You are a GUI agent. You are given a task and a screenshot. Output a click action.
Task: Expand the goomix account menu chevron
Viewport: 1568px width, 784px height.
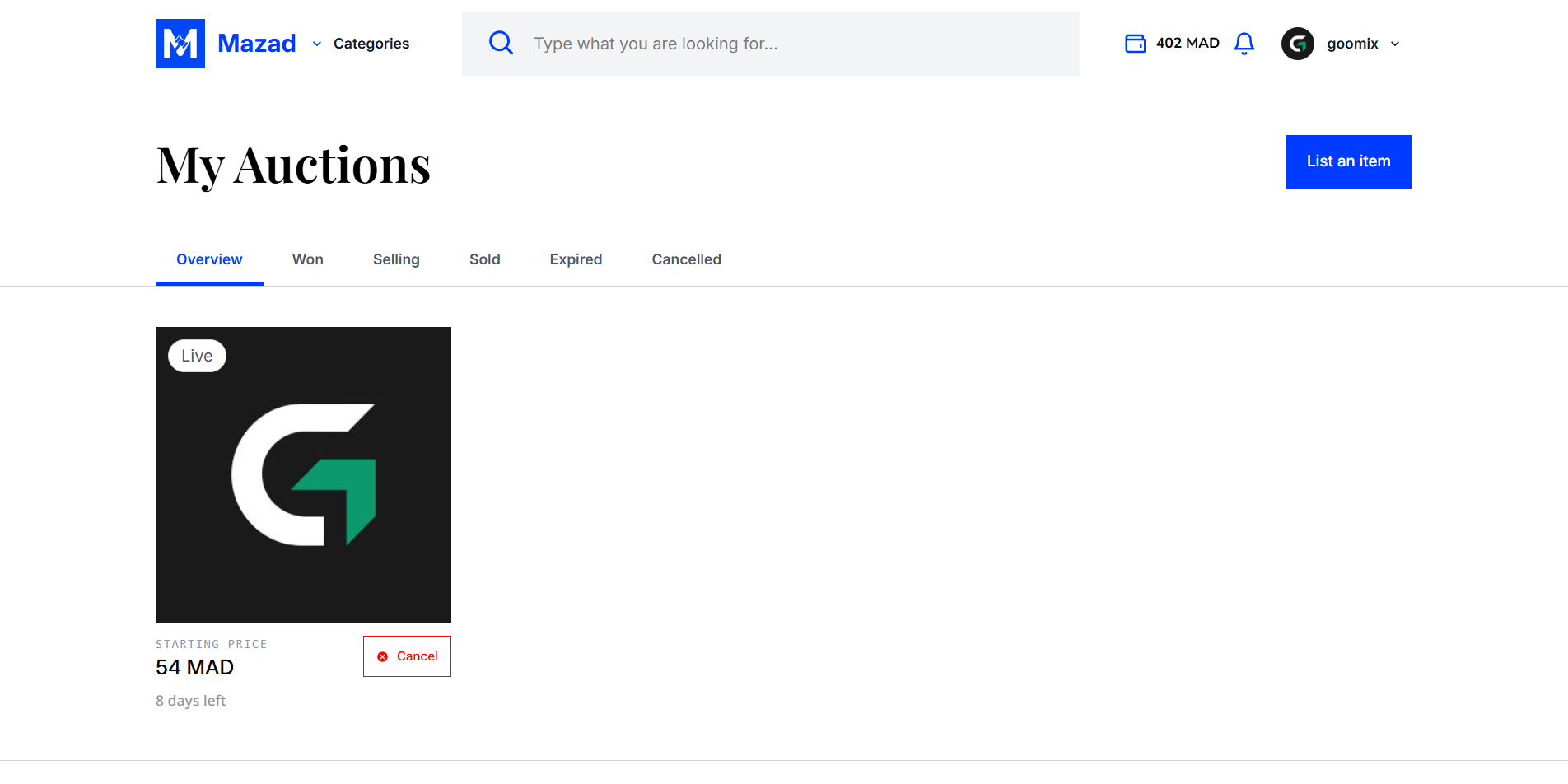point(1395,44)
